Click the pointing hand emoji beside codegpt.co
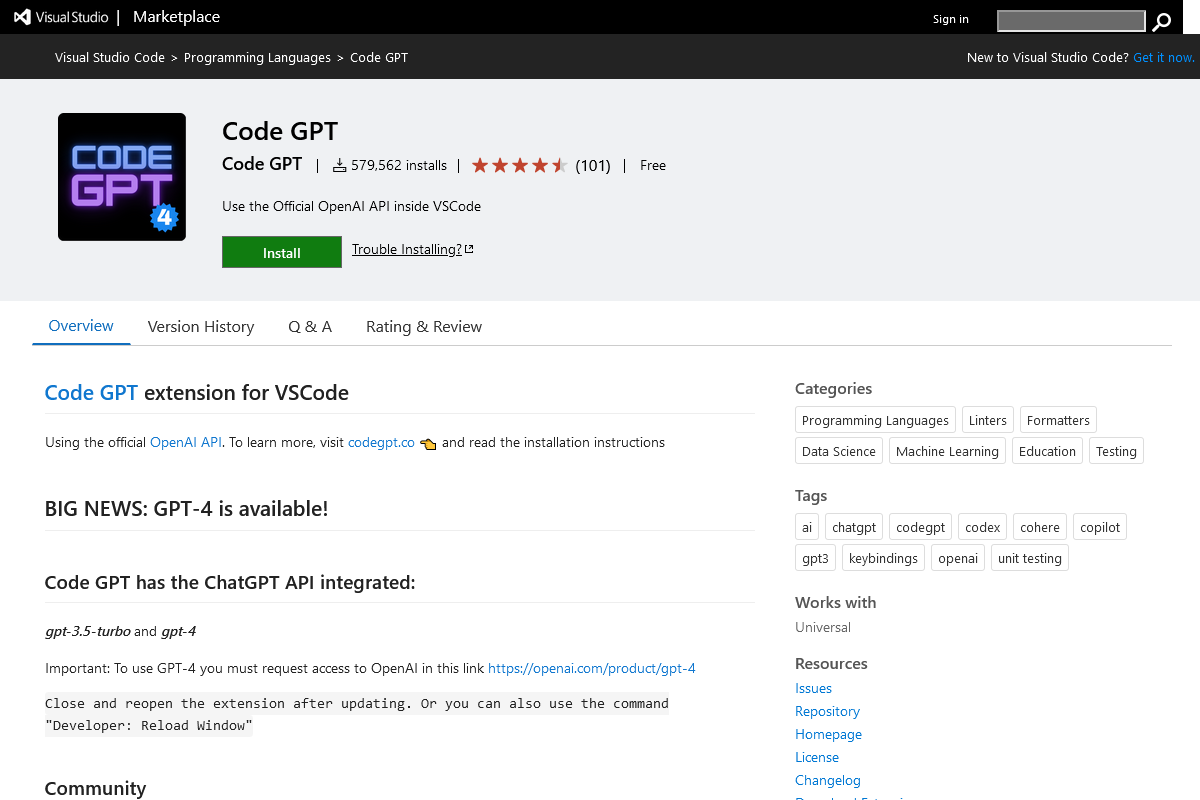1200x800 pixels. pyautogui.click(x=428, y=442)
